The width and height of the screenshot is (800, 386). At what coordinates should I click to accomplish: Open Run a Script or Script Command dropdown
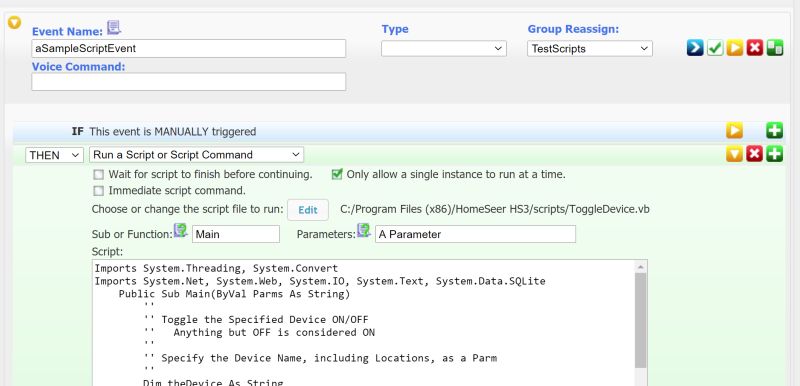click(196, 155)
